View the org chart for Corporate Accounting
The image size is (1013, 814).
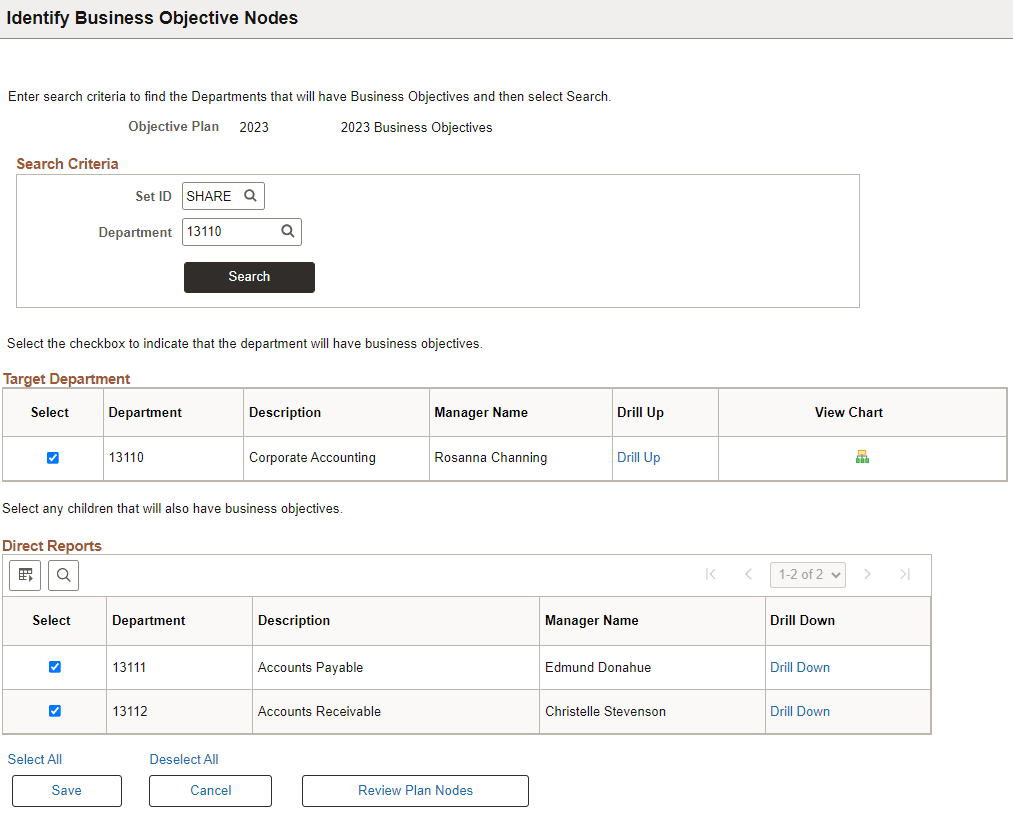tap(862, 457)
